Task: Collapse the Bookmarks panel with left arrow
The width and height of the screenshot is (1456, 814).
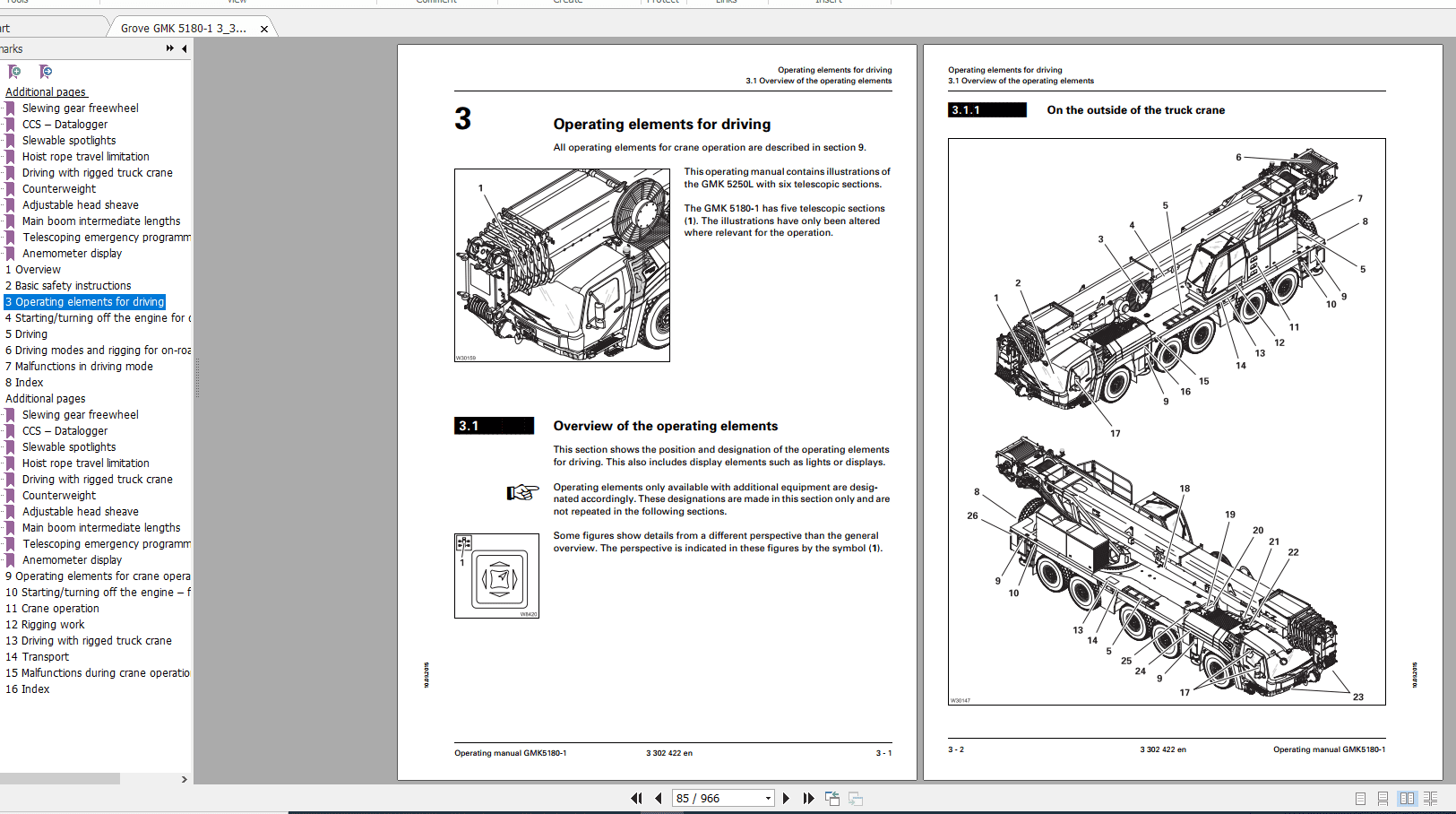Action: point(184,48)
